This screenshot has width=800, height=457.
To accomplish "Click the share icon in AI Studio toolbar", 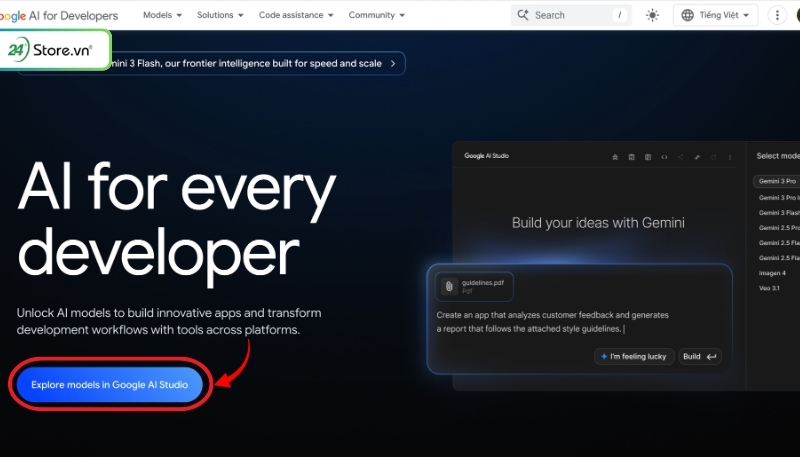I will click(680, 157).
